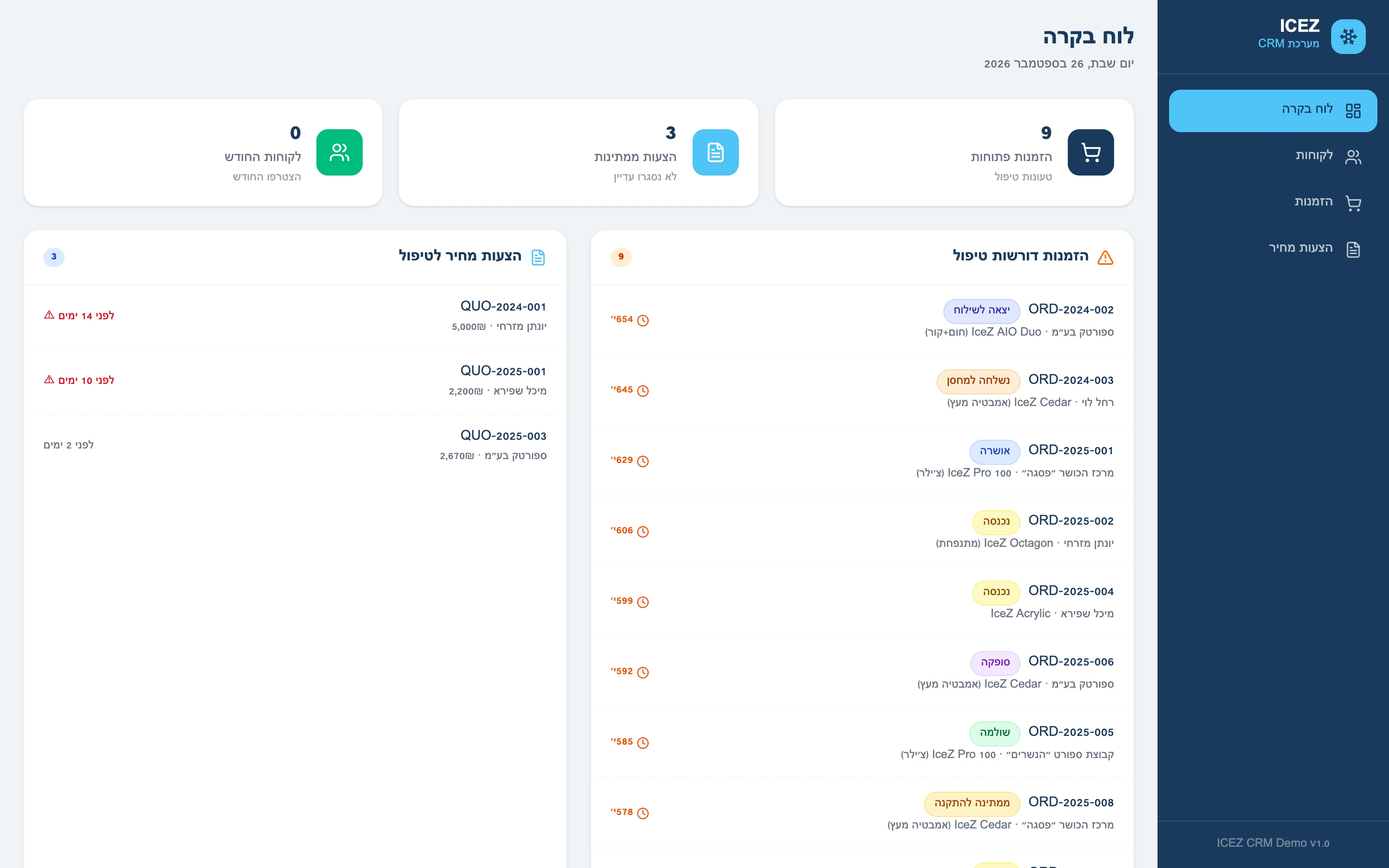Click the blue 3 count badge on quotes panel
Viewport: 1389px width, 868px height.
click(x=54, y=257)
